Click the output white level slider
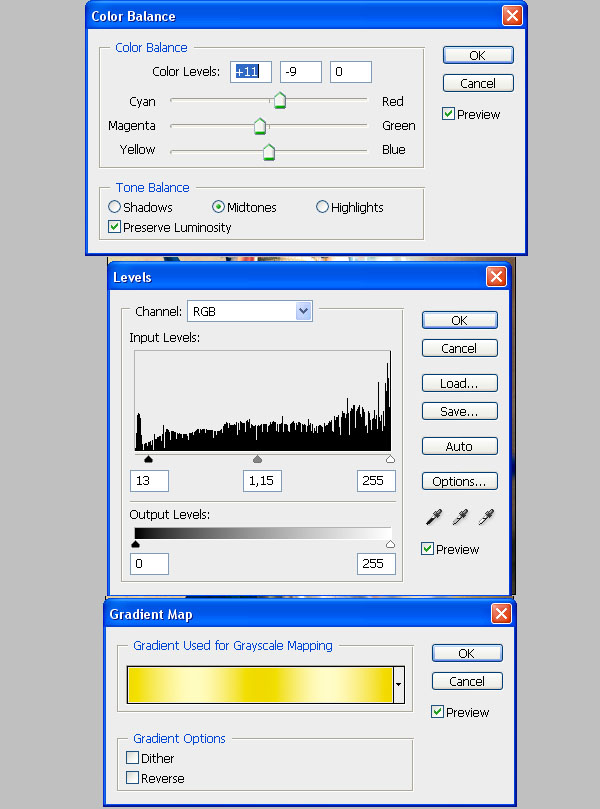The height and width of the screenshot is (809, 600). pyautogui.click(x=391, y=544)
